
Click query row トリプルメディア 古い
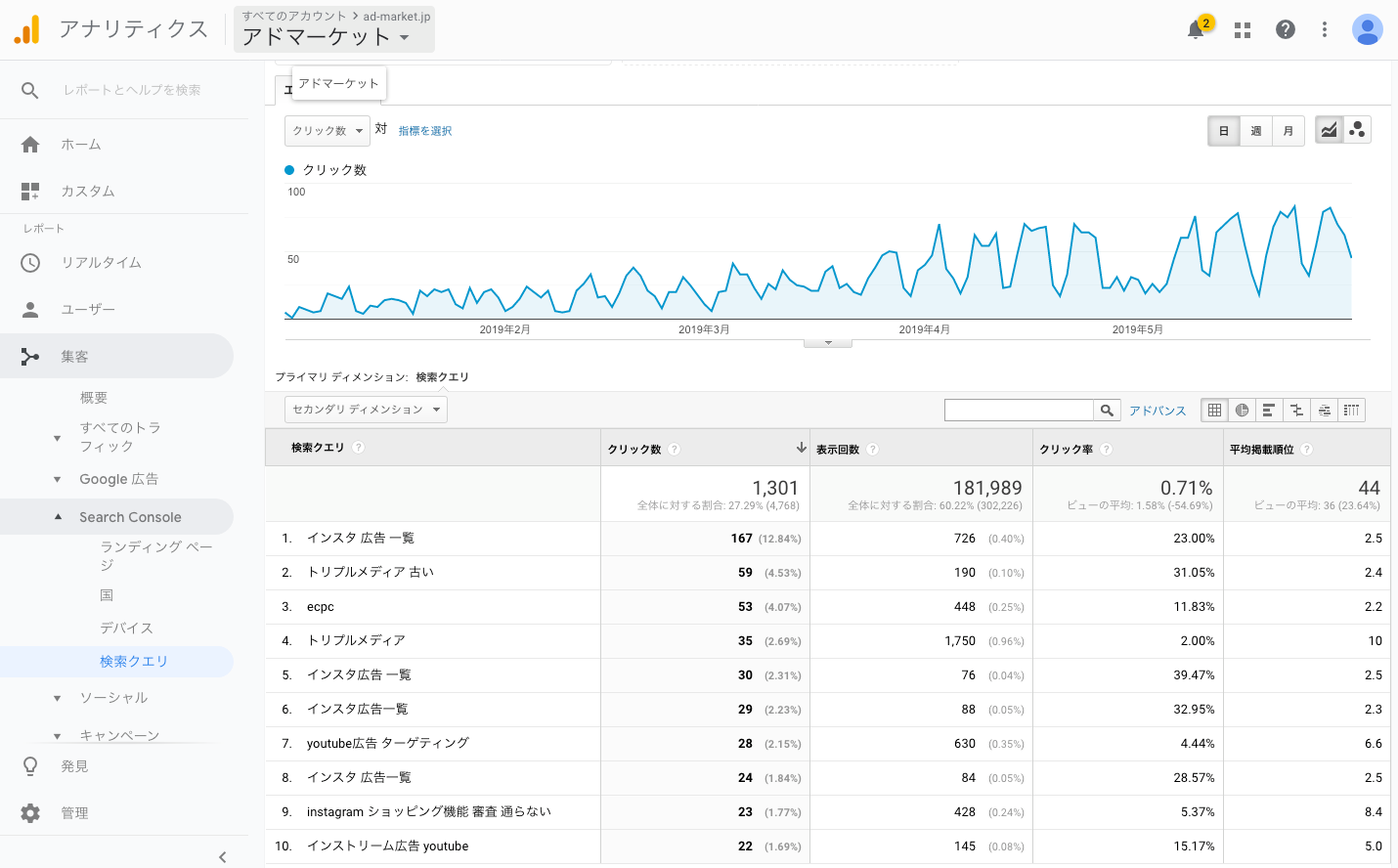click(x=371, y=573)
